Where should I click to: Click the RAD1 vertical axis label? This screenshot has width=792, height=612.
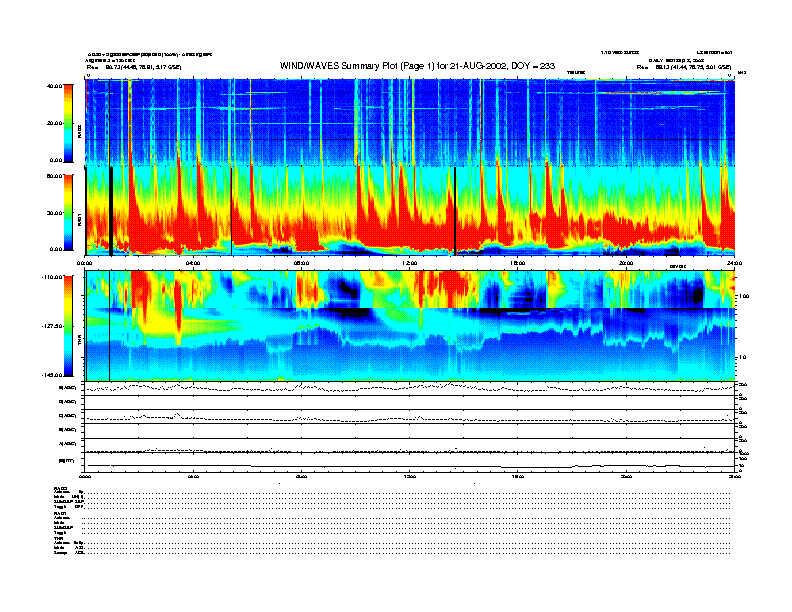click(x=79, y=220)
